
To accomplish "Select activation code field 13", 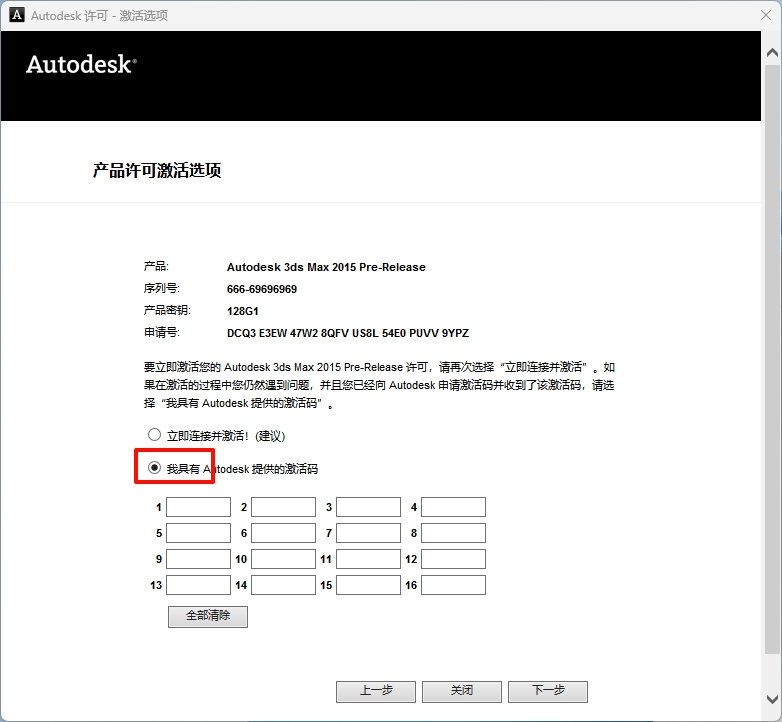I will [x=198, y=585].
